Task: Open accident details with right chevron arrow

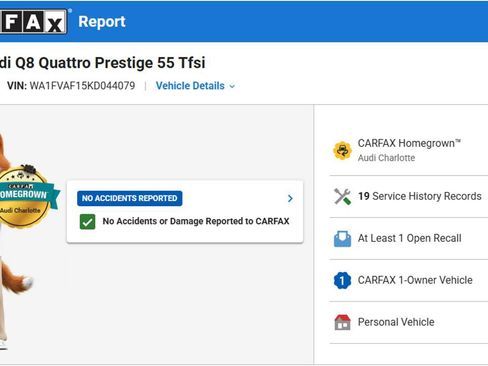Action: 290,199
